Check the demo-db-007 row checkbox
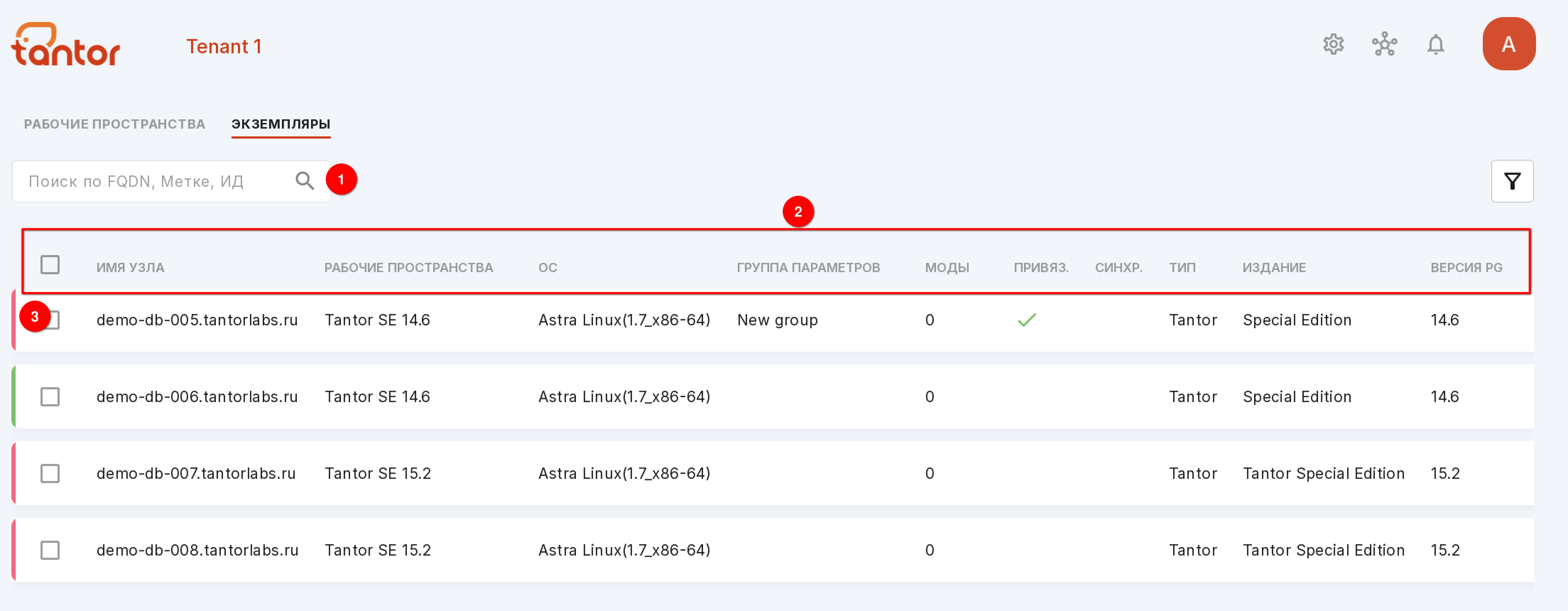This screenshot has height=611, width=1568. pyautogui.click(x=50, y=473)
